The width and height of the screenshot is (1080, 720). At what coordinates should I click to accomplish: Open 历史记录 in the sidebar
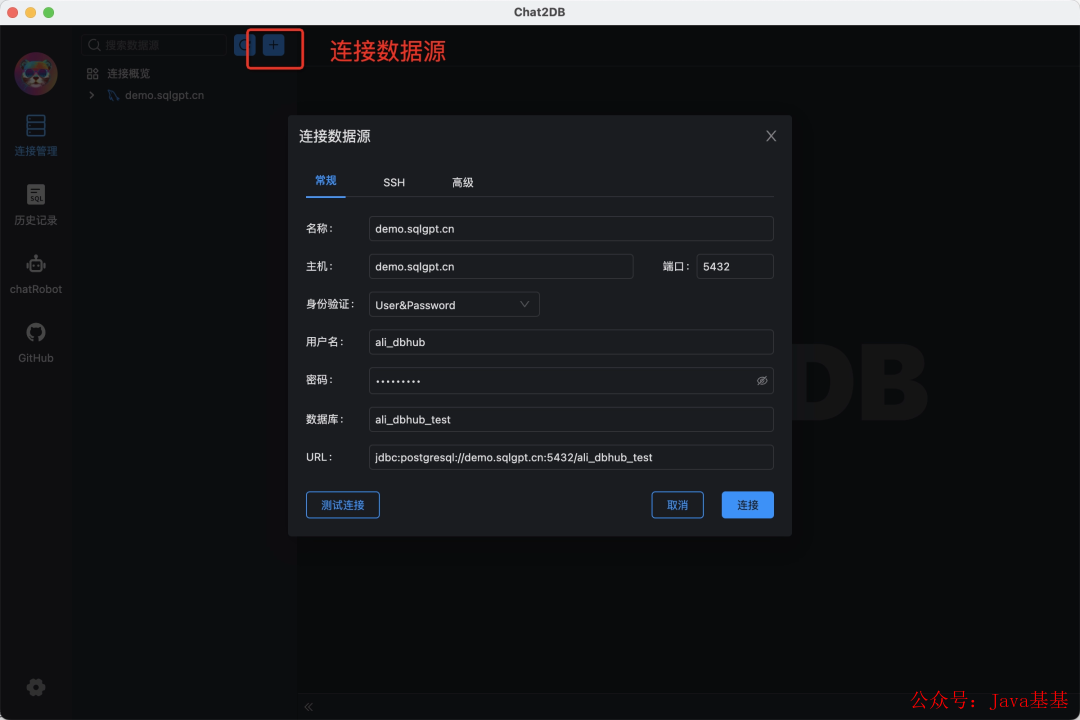36,205
